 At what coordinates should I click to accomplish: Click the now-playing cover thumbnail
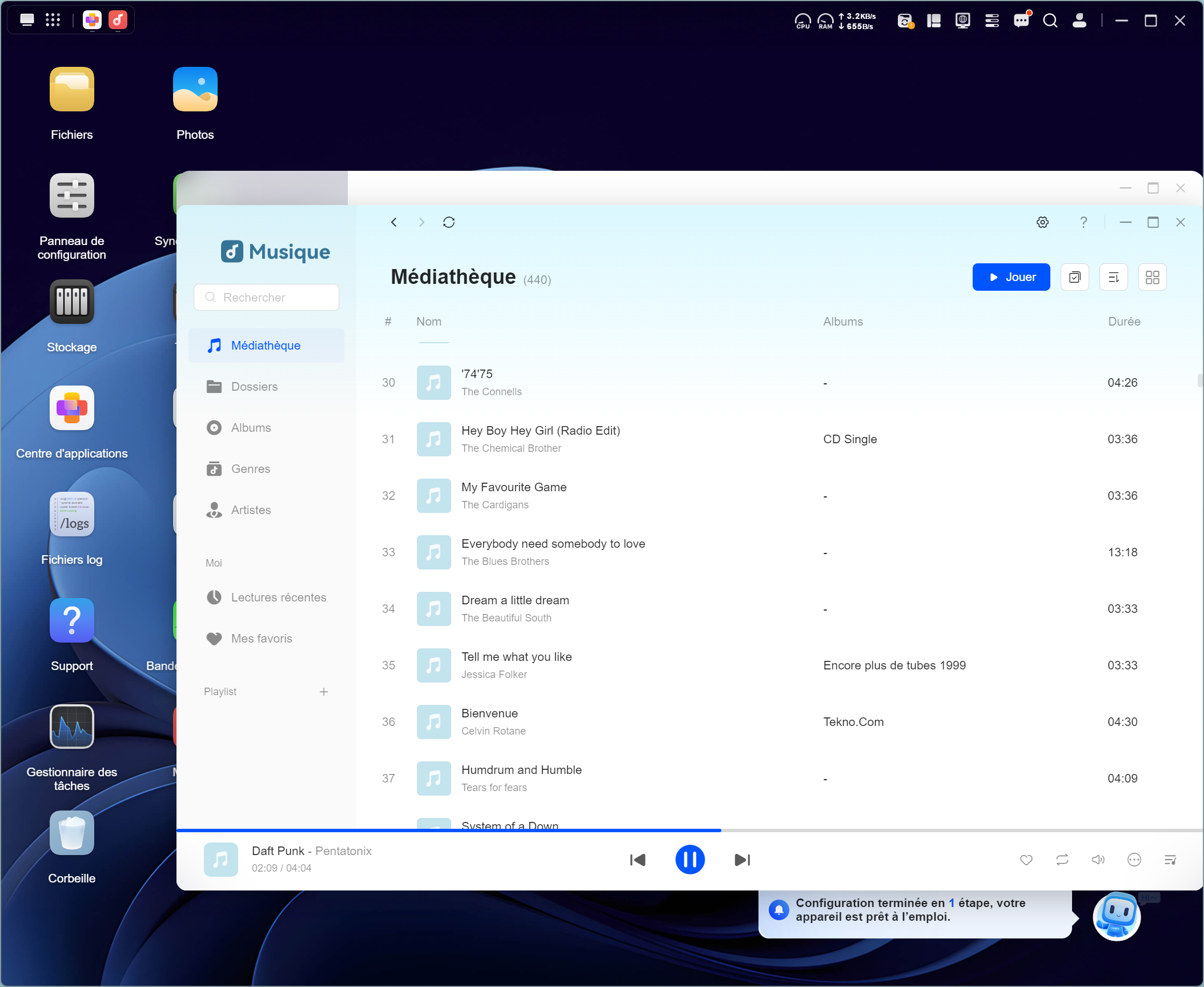pyautogui.click(x=221, y=860)
